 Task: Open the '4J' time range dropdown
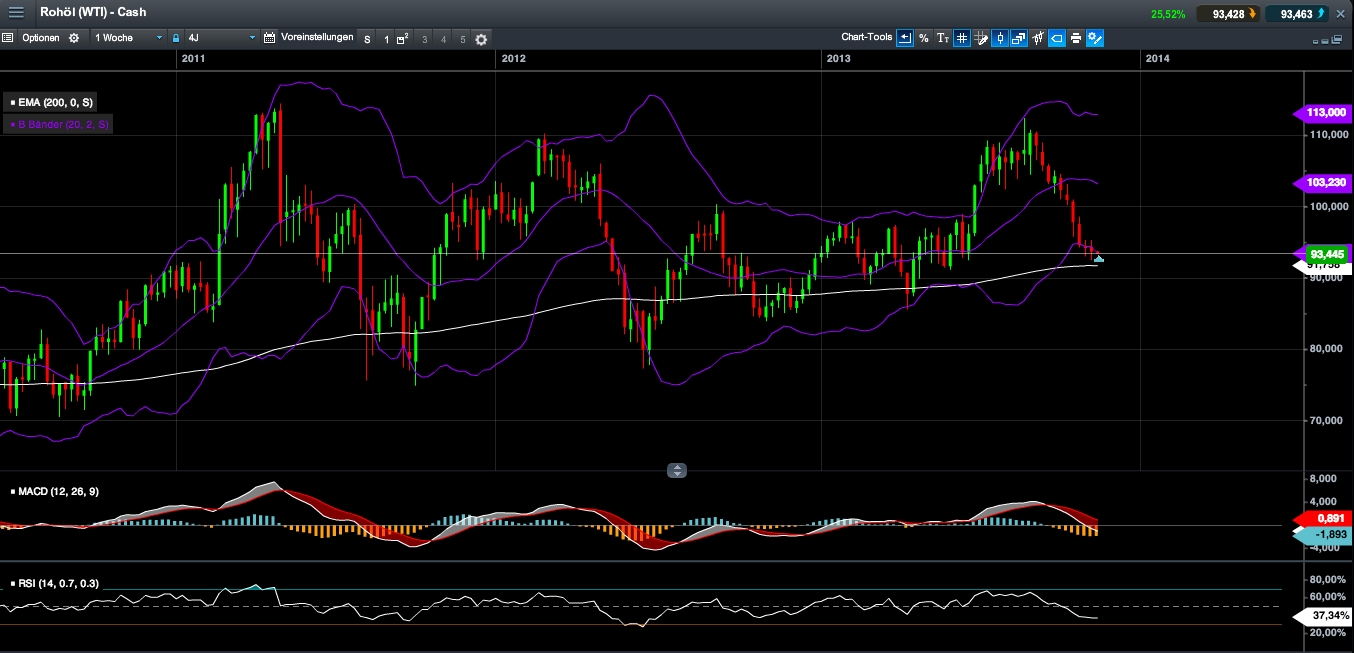pyautogui.click(x=220, y=38)
